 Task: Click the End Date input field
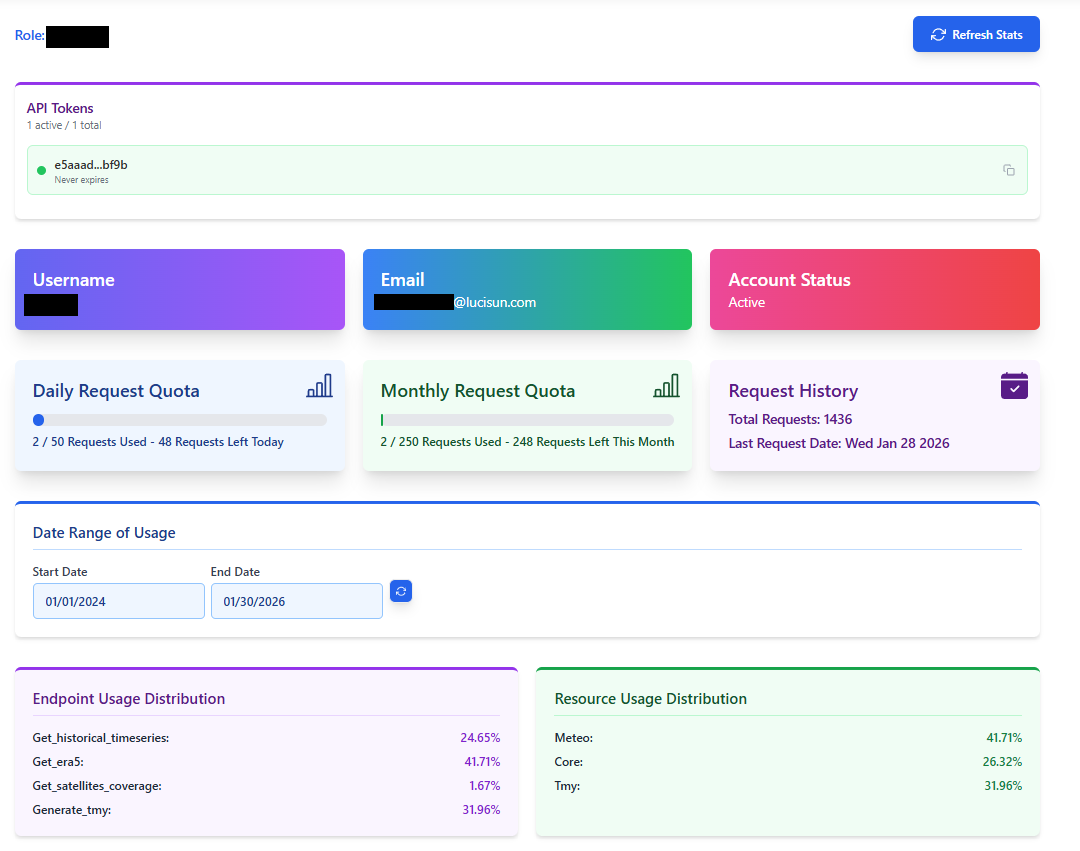click(296, 601)
